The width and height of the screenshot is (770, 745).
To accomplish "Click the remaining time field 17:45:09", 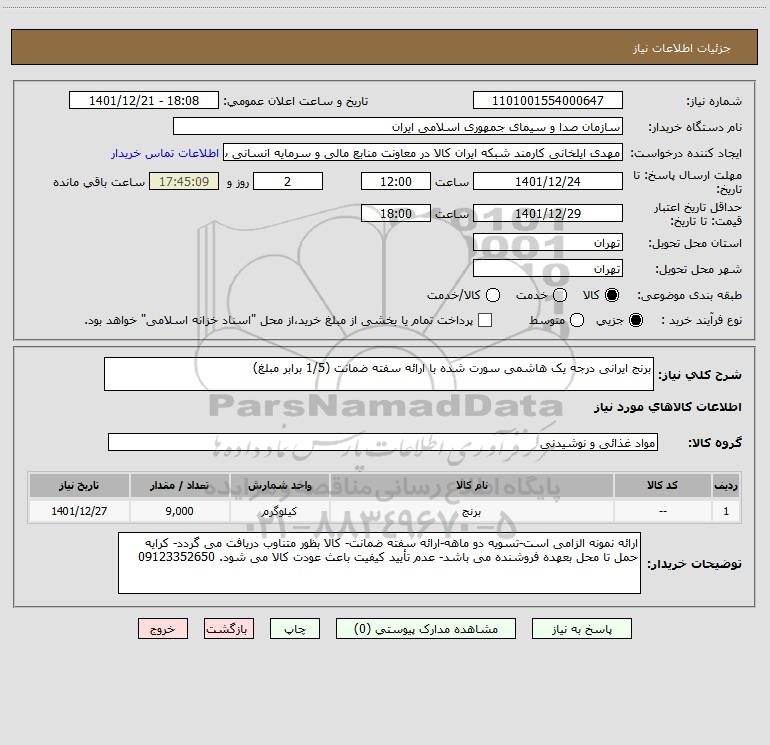I will click(184, 181).
